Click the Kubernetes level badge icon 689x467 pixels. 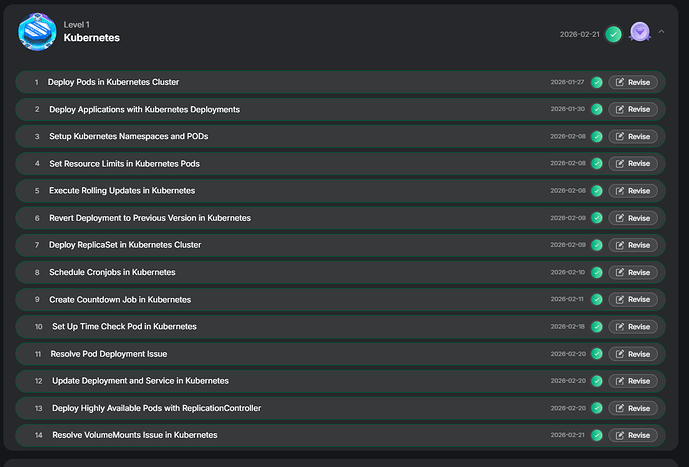pos(37,32)
